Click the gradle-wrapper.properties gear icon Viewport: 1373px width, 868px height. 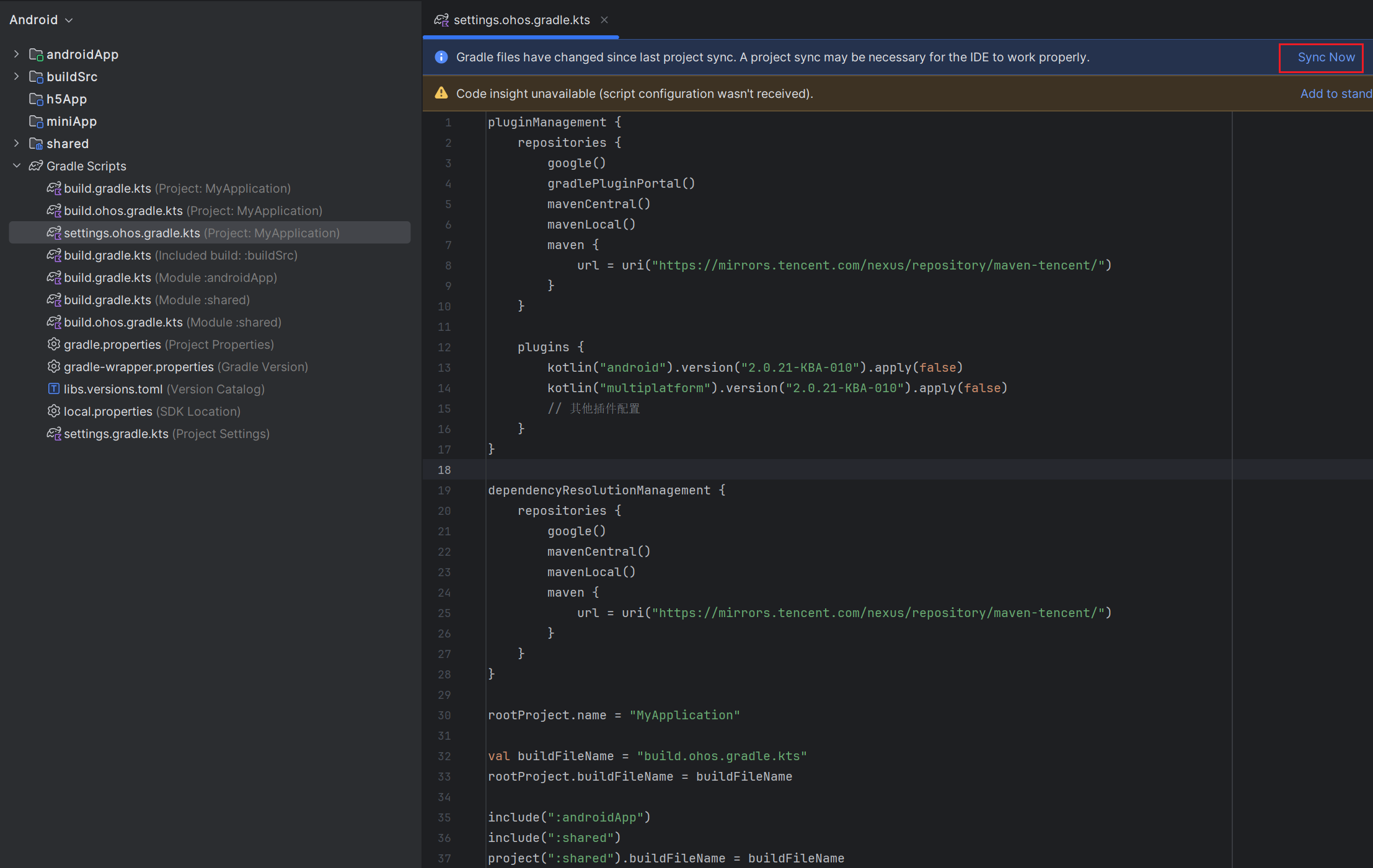click(54, 367)
